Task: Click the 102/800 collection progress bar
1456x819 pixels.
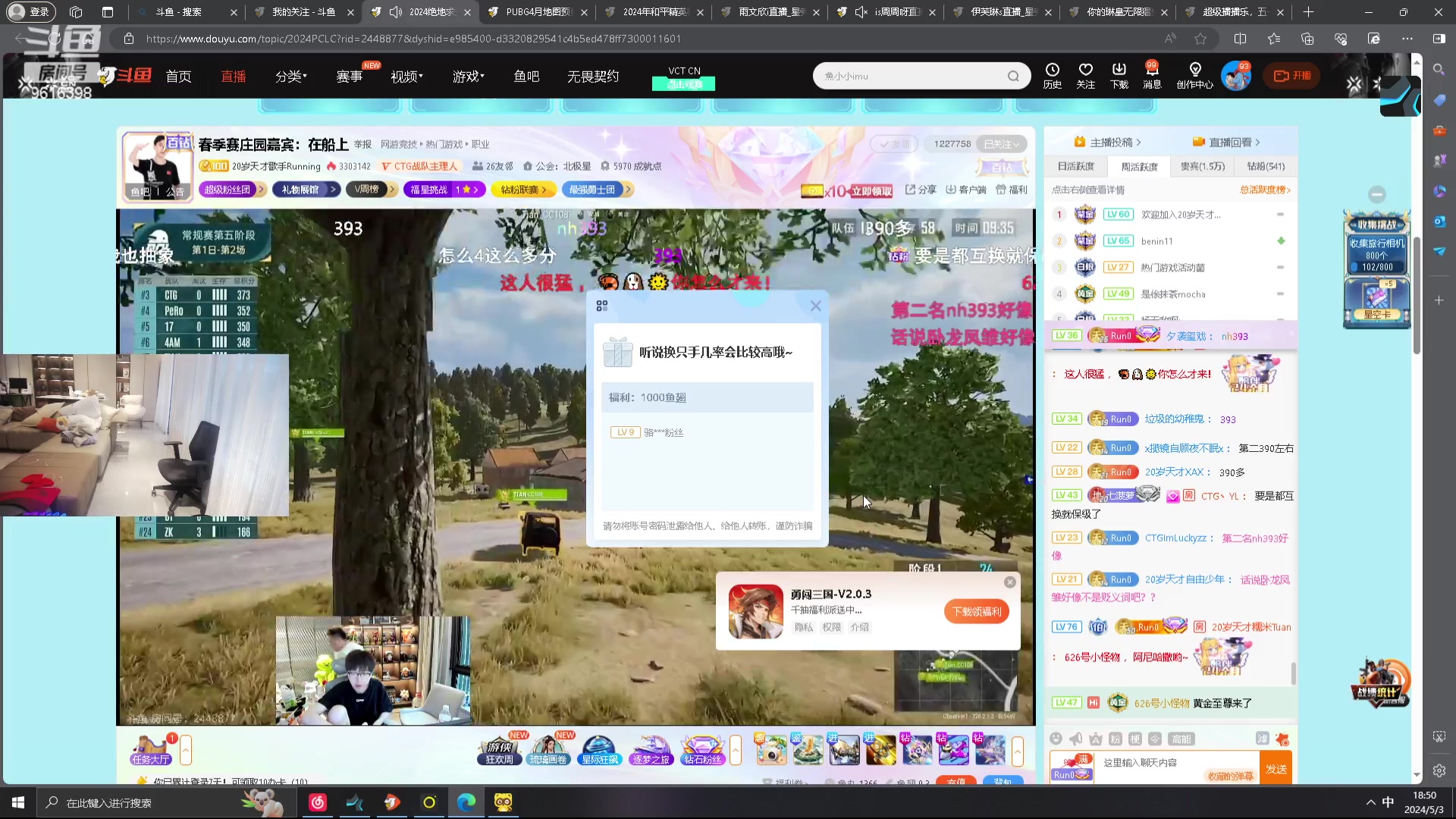Action: tap(1377, 265)
